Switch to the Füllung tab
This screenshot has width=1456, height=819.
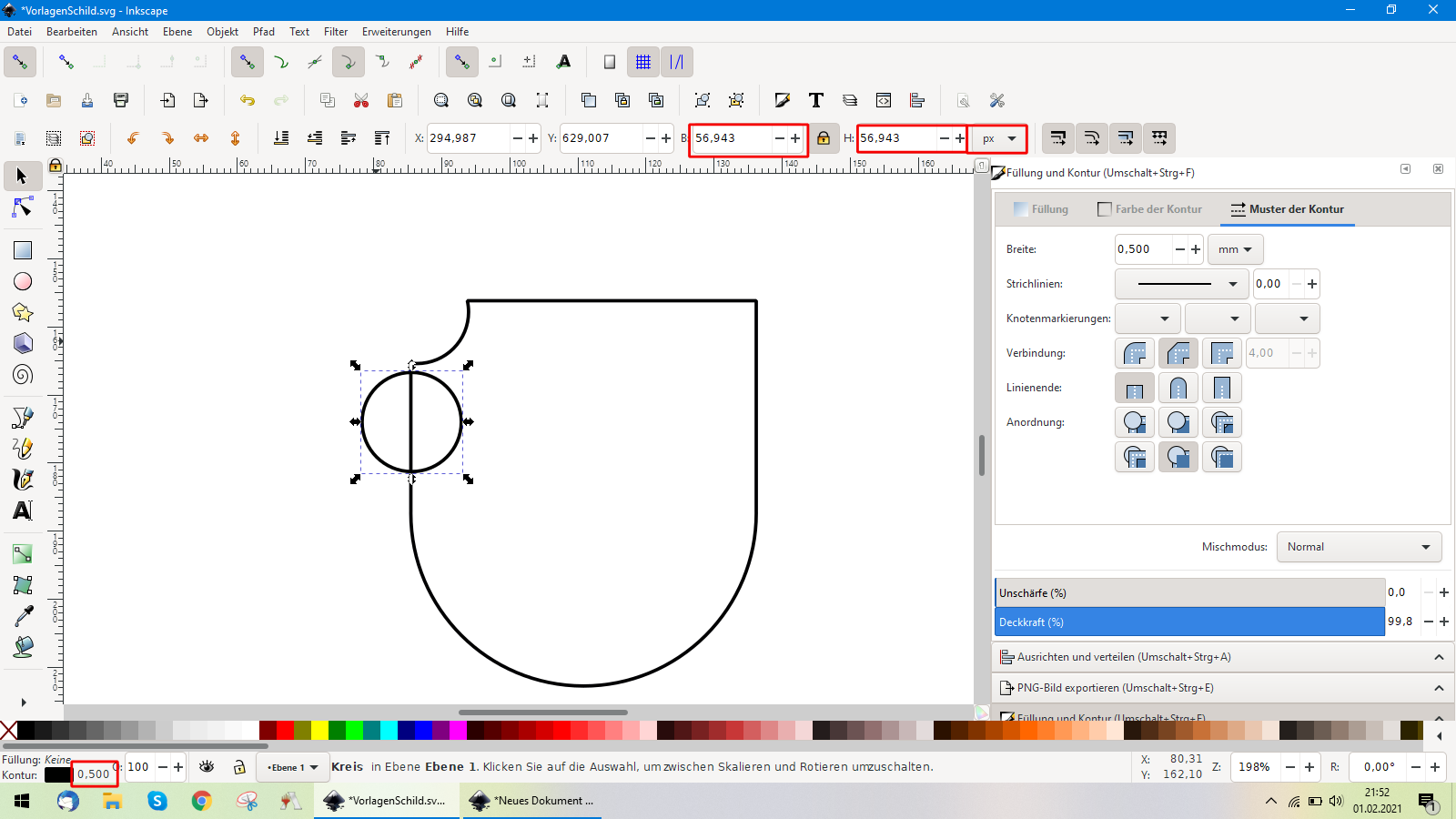tap(1041, 209)
